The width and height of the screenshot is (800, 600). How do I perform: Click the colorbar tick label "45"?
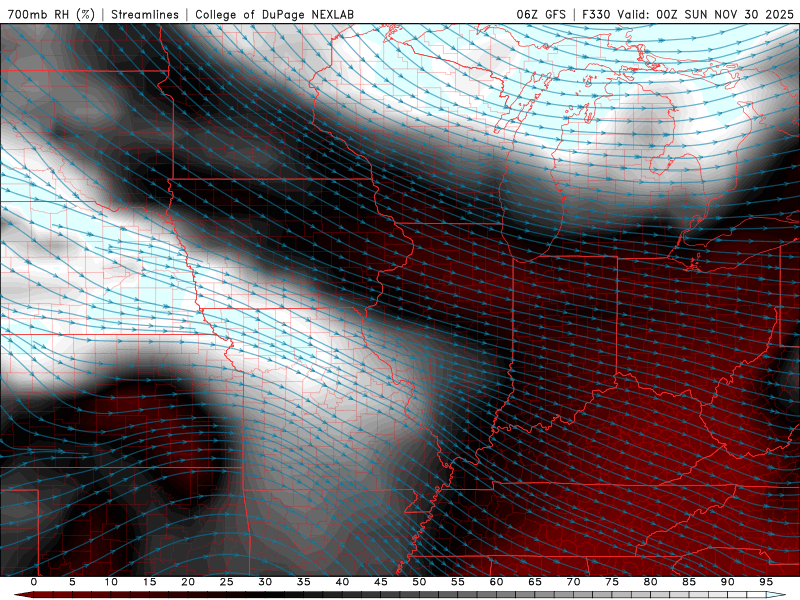(381, 582)
